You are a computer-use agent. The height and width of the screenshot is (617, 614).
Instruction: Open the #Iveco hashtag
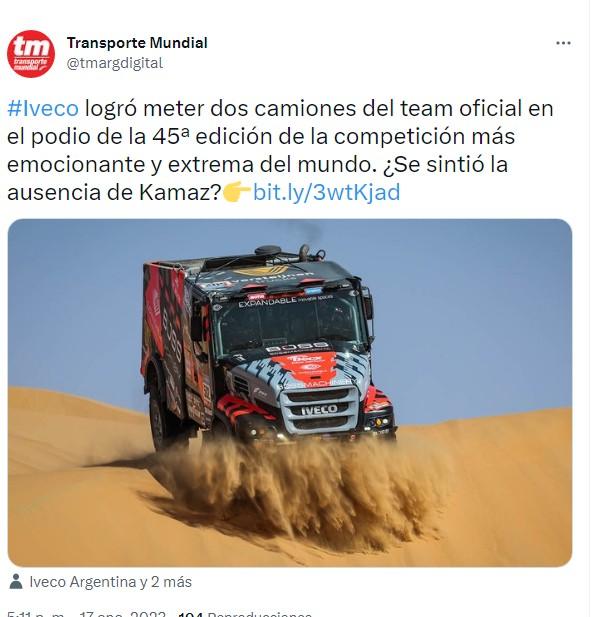click(x=43, y=108)
